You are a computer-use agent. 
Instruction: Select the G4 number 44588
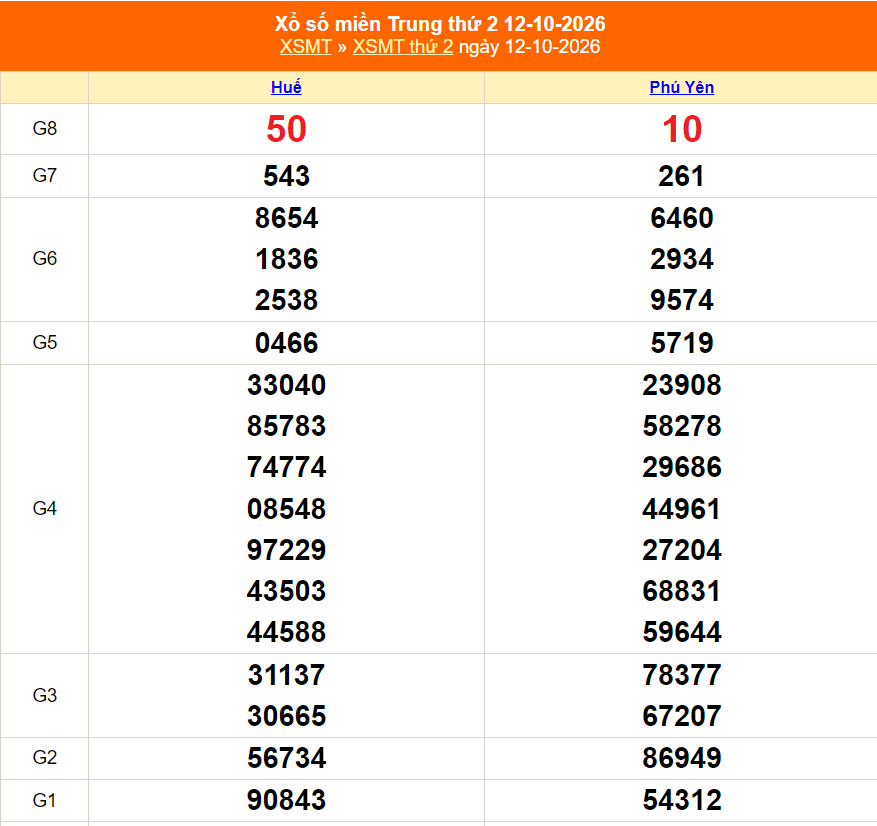[286, 633]
